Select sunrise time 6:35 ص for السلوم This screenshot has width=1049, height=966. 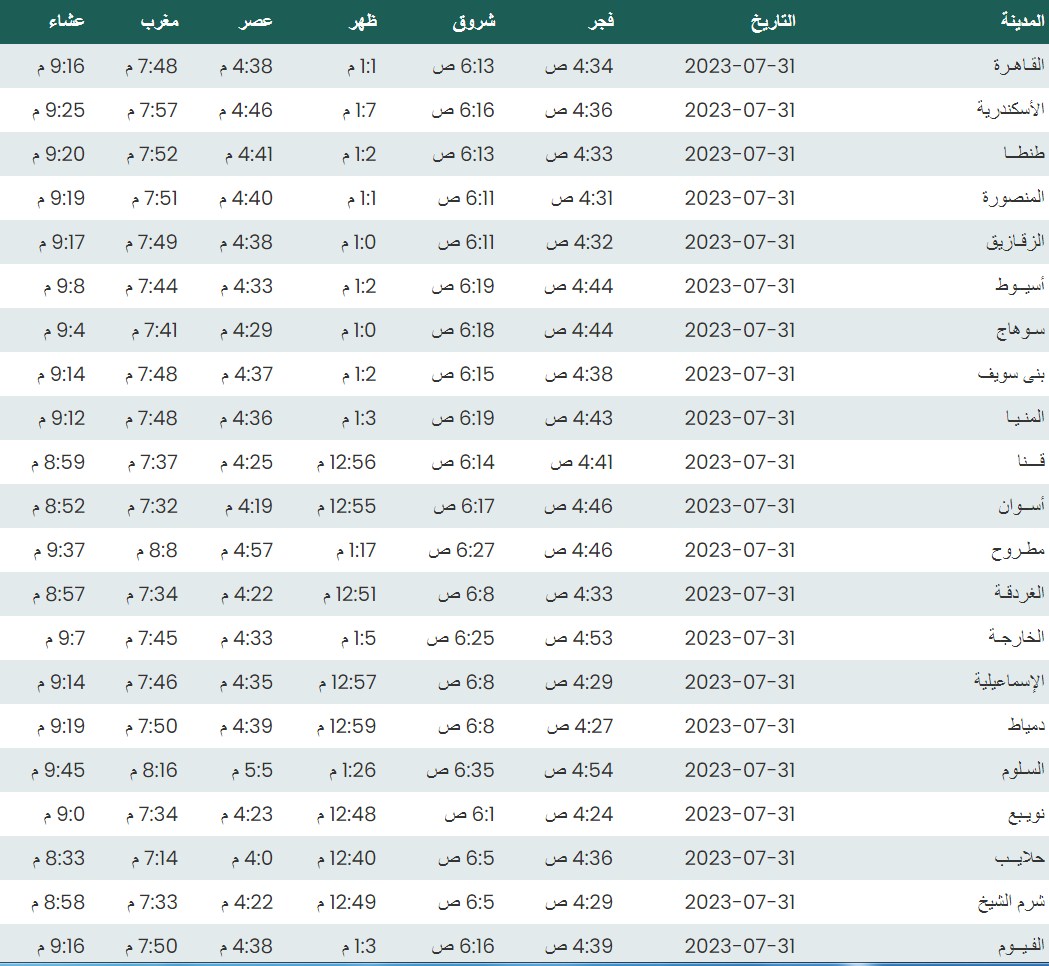(461, 770)
